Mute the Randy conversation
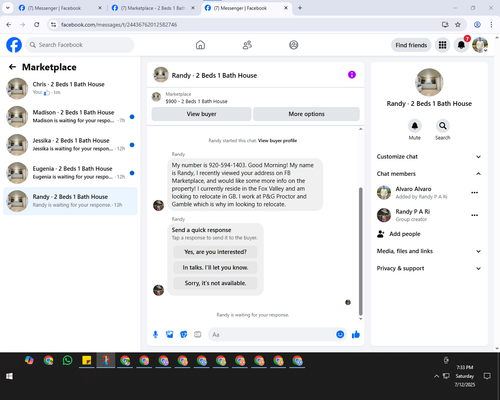The height and width of the screenshot is (400, 500). tap(415, 126)
